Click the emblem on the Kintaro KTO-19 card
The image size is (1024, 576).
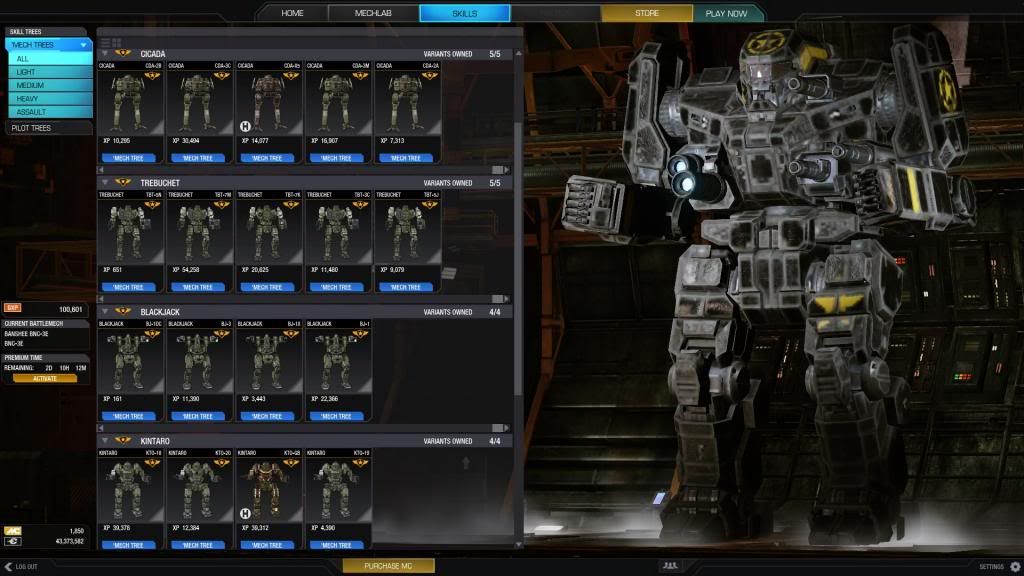point(360,462)
